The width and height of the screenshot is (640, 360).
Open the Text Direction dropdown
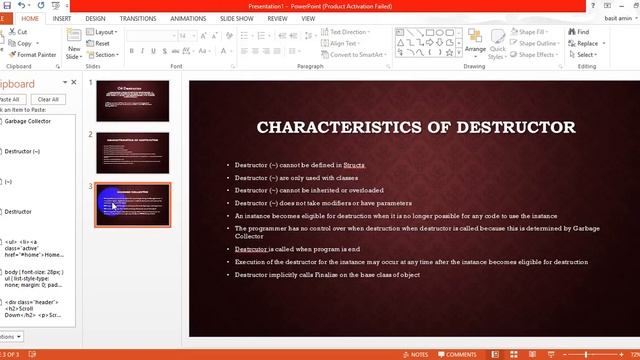coord(345,32)
